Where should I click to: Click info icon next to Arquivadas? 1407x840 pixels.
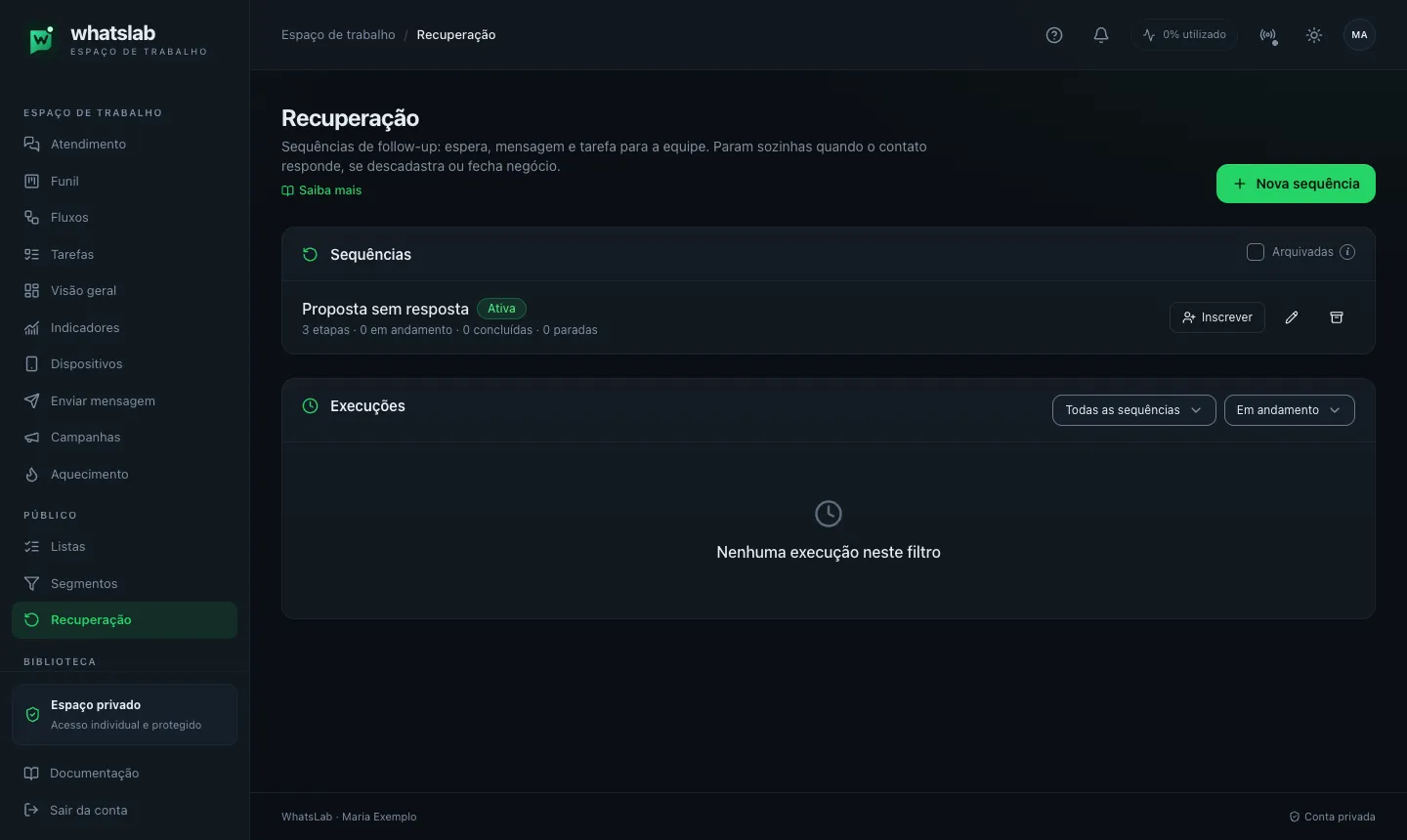point(1347,252)
